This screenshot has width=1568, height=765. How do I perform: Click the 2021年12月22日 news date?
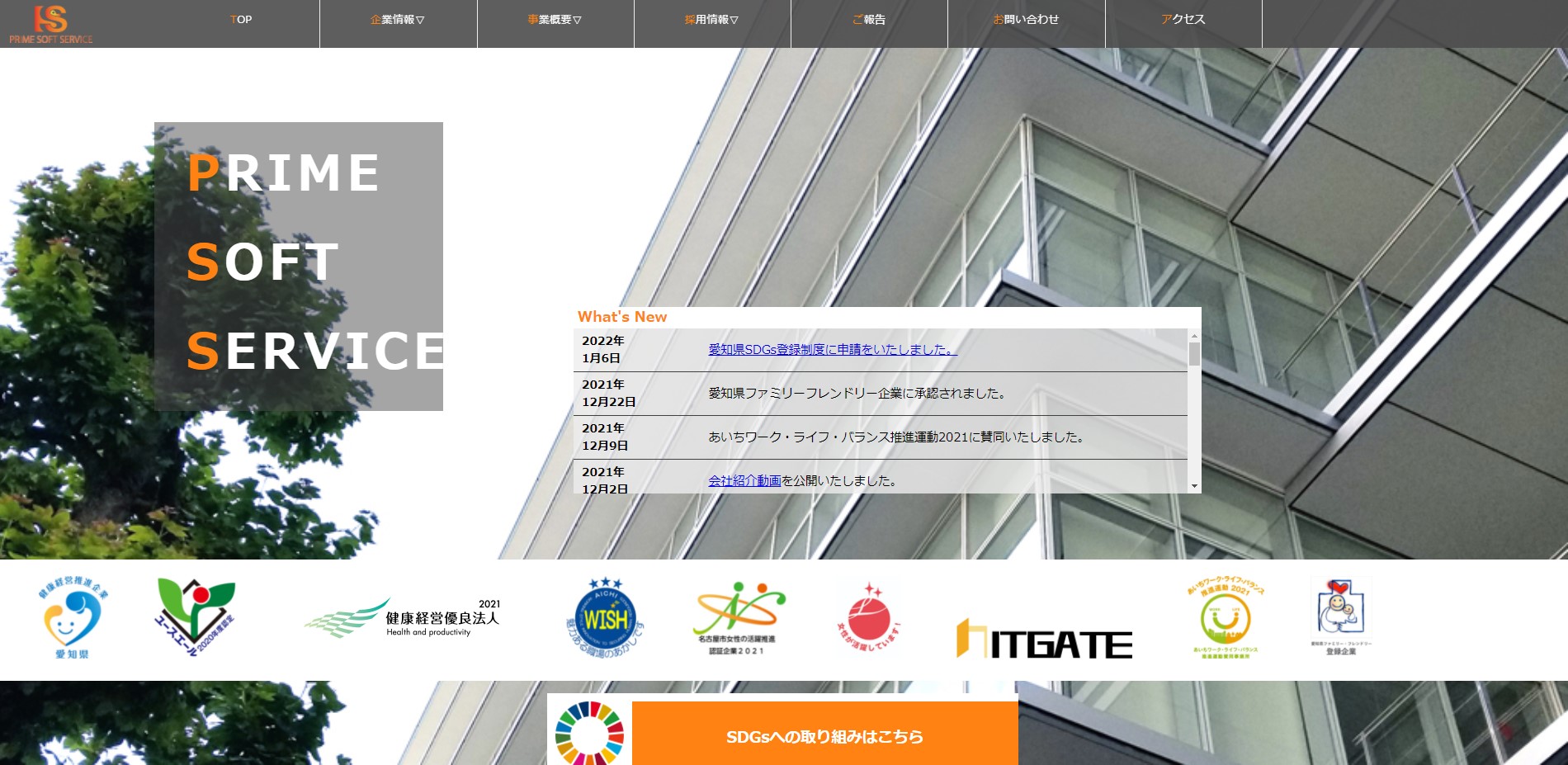point(609,394)
